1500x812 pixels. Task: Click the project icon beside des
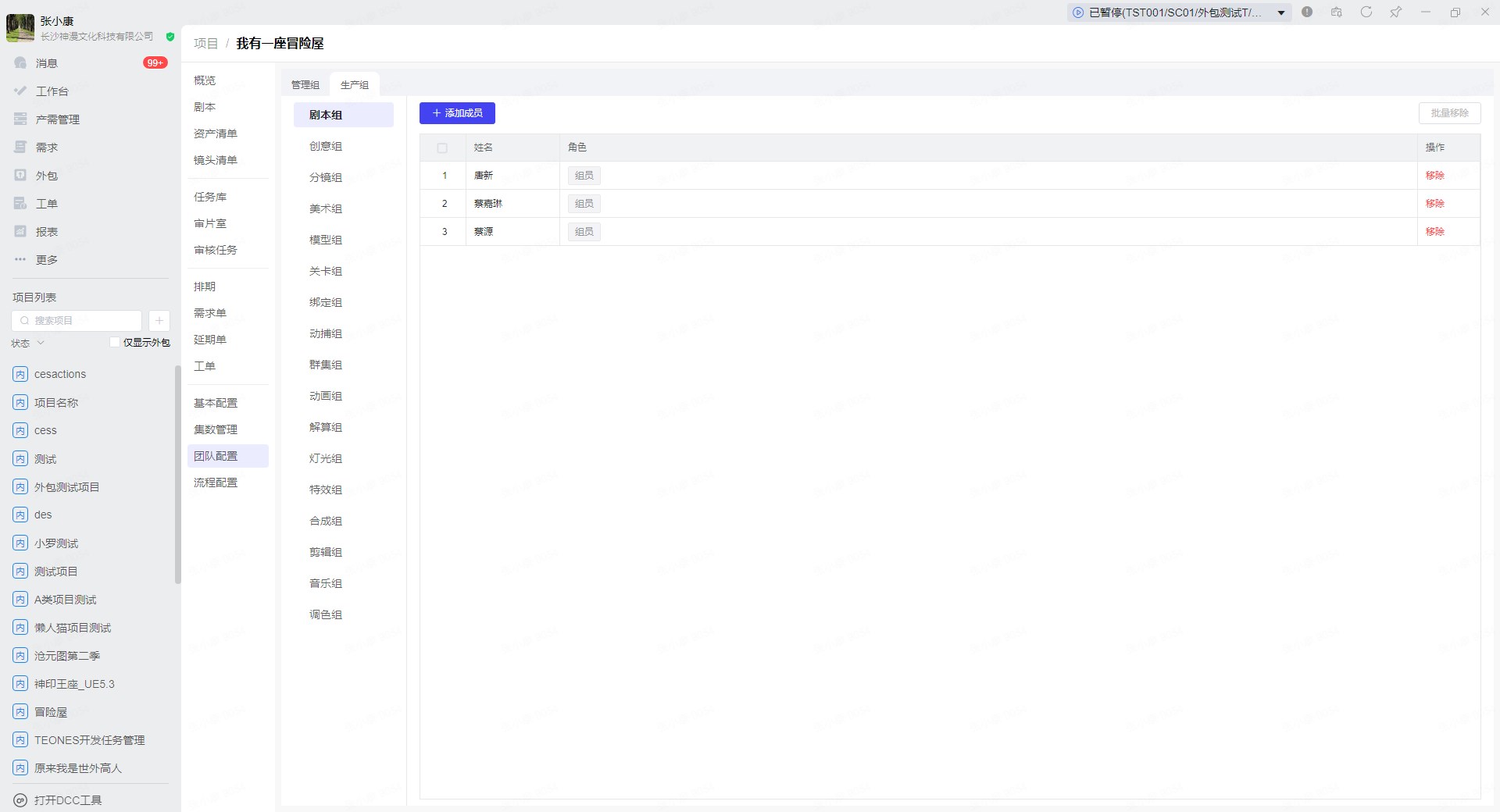coord(20,515)
